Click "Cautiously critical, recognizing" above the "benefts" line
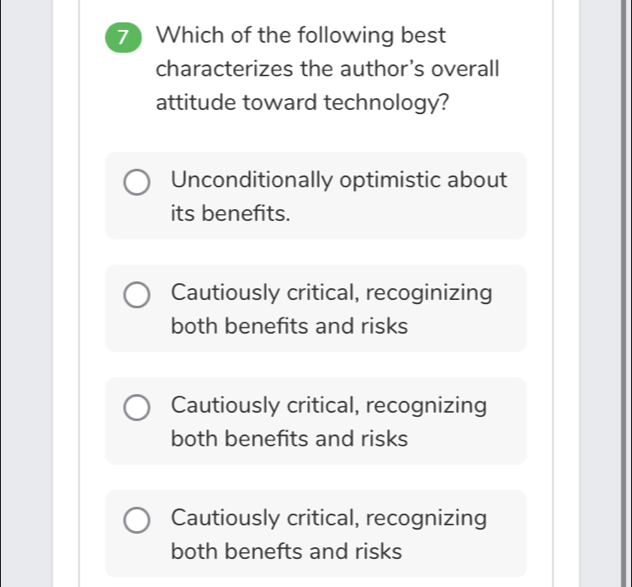The width and height of the screenshot is (632, 587). coord(329,519)
